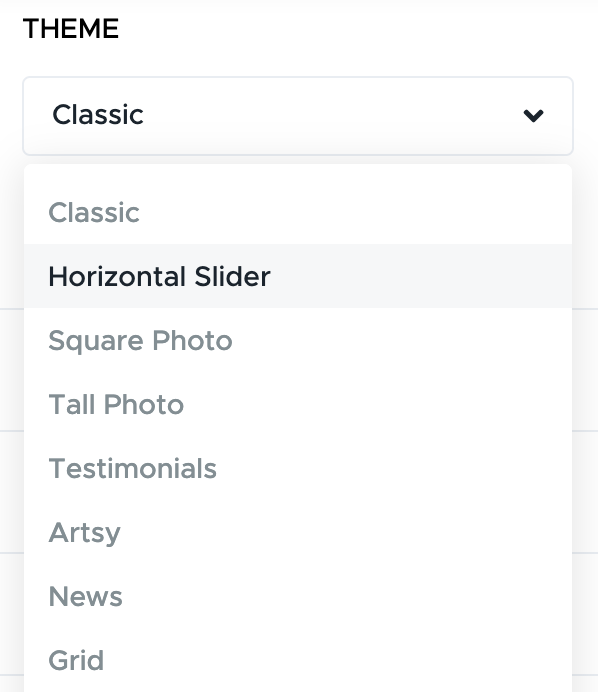Collapse the open theme list using its chevron
This screenshot has height=692, width=598.
pos(533,116)
